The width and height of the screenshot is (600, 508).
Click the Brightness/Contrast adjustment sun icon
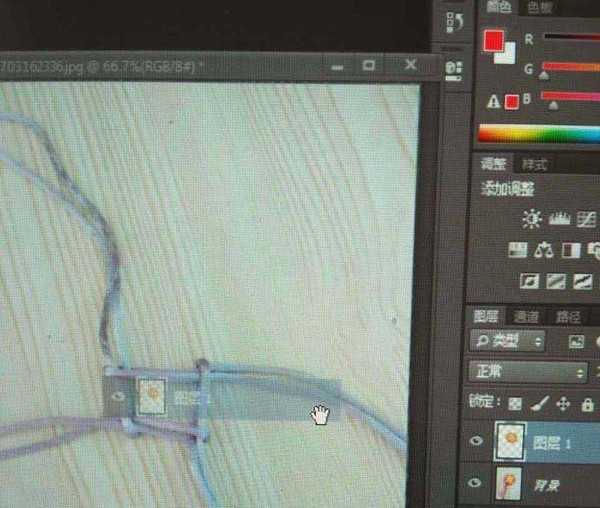[x=532, y=219]
